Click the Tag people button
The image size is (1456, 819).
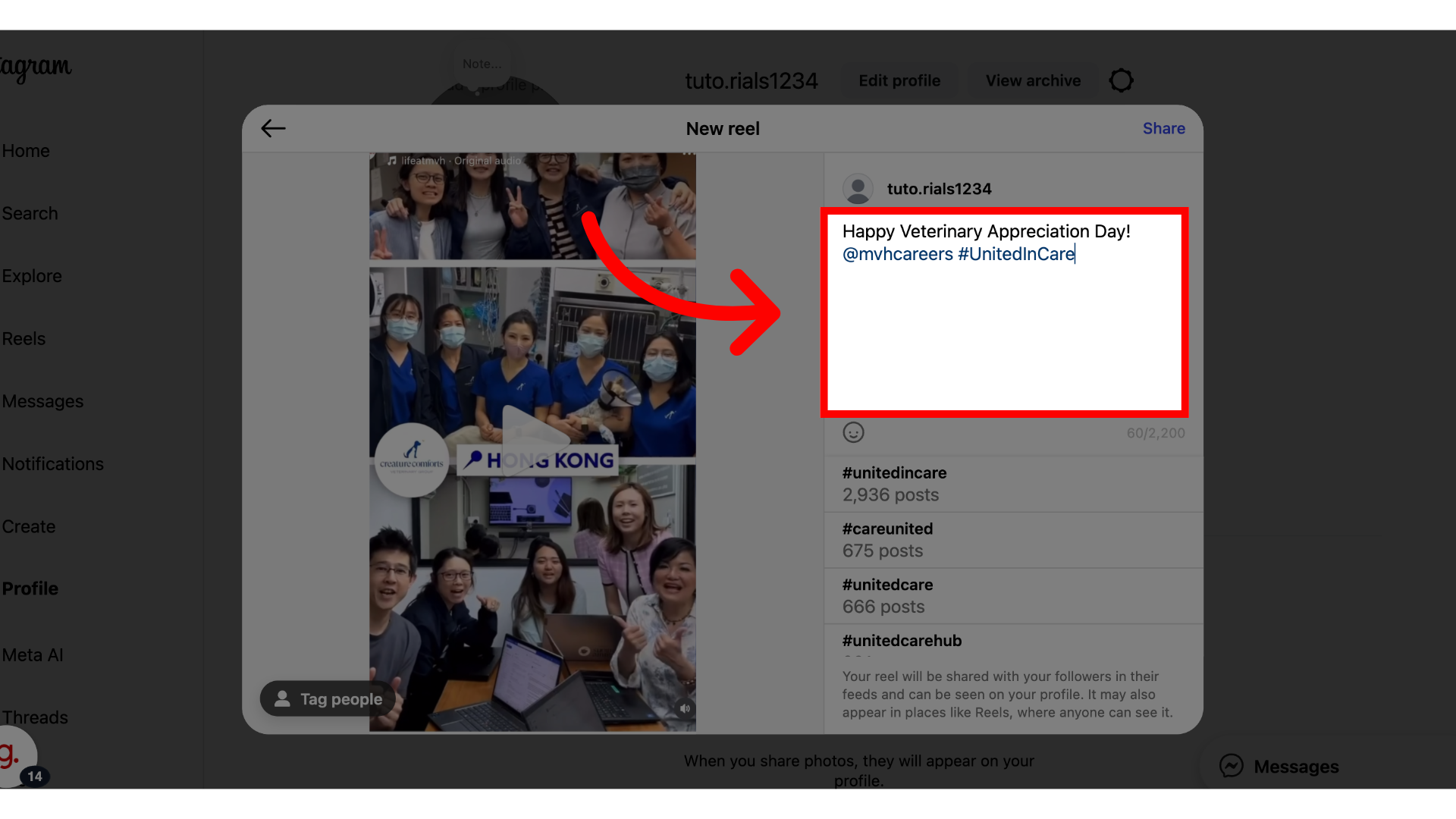(x=328, y=698)
